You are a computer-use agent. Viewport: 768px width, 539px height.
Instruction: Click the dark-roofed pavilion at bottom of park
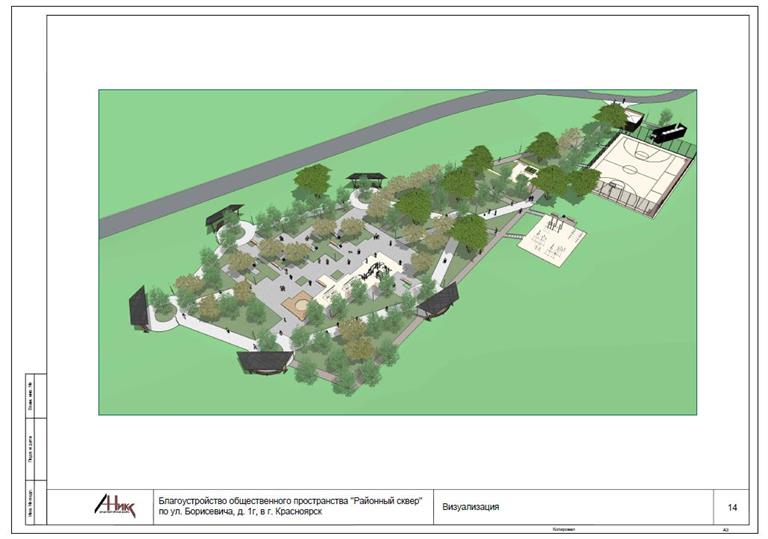(x=265, y=362)
